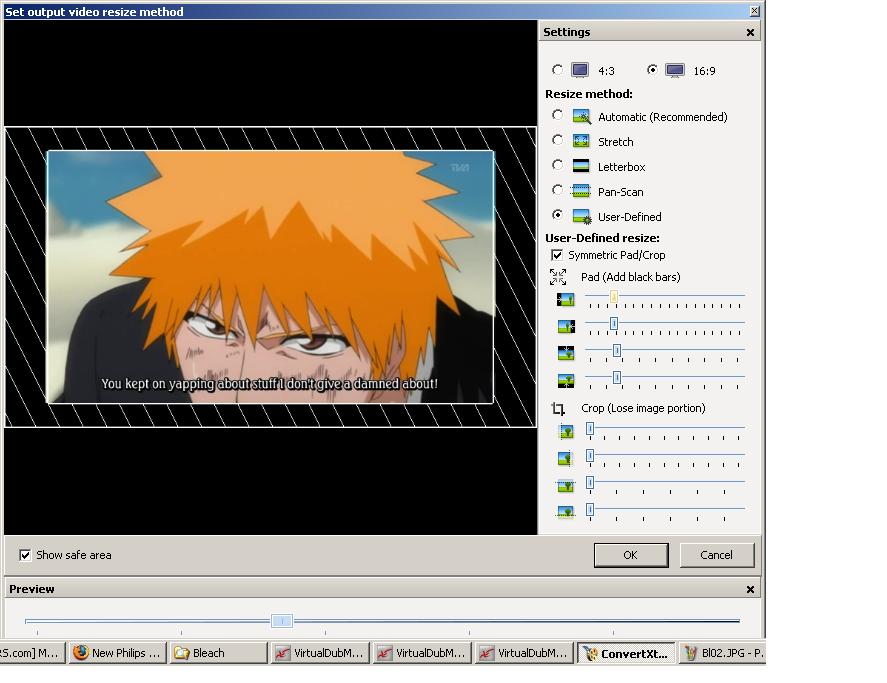Click the 'Crop (Lose image portion)' label

pyautogui.click(x=643, y=408)
